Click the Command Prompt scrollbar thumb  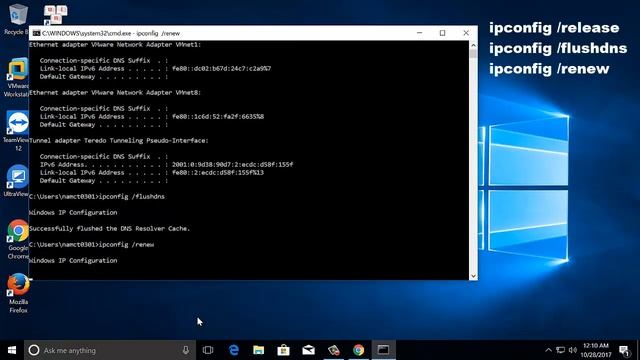tap(473, 54)
